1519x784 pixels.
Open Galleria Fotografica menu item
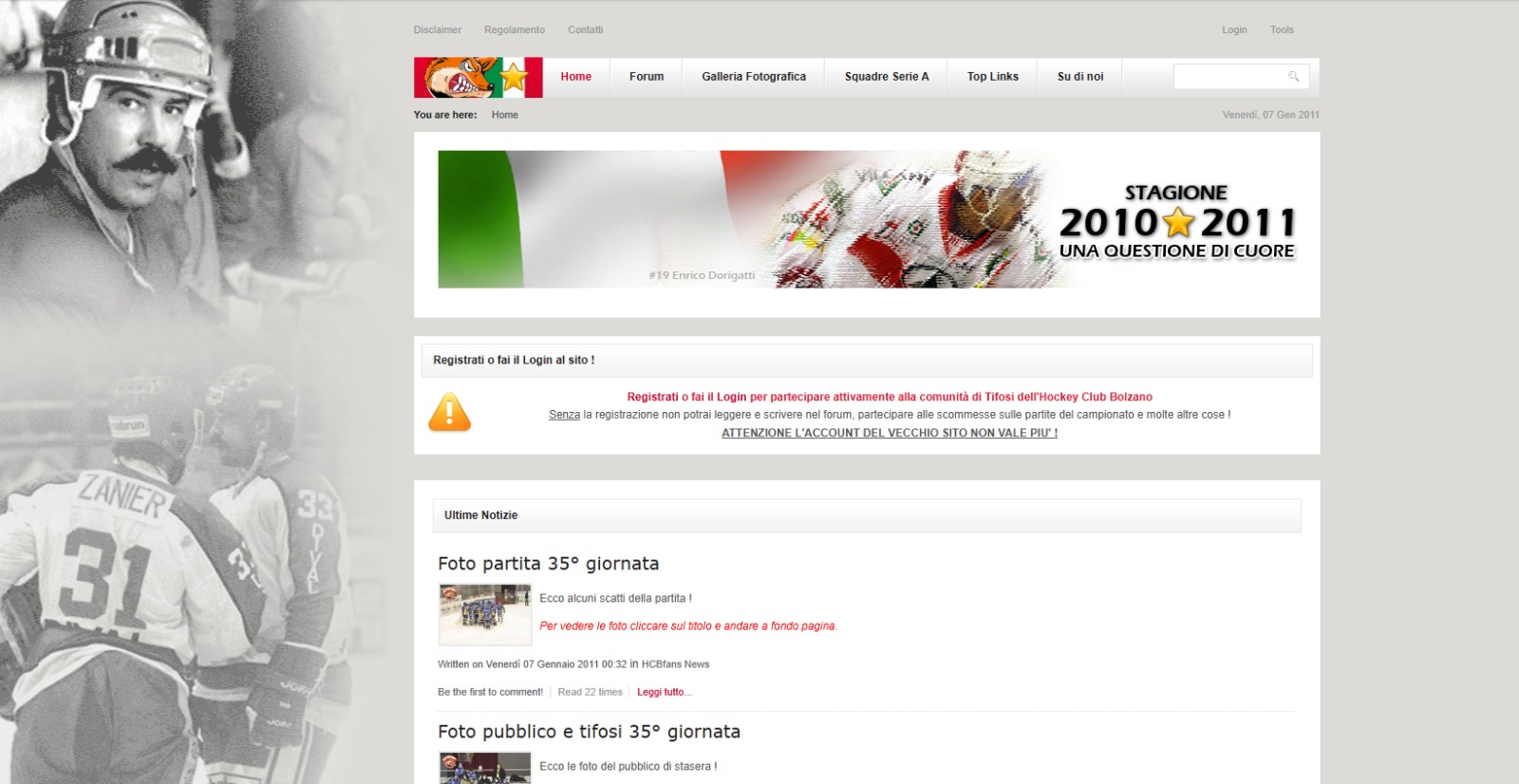point(754,77)
